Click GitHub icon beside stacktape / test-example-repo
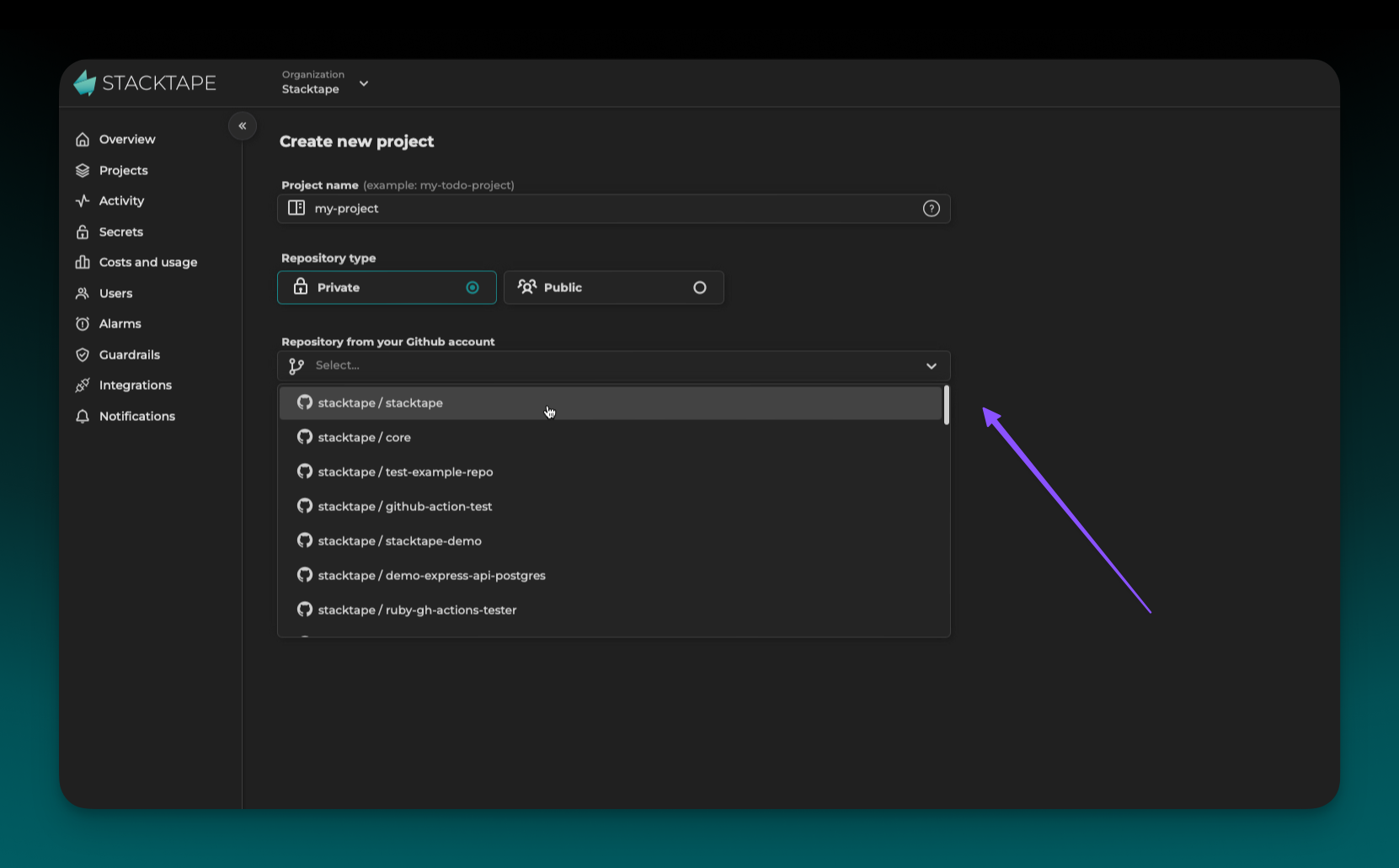The image size is (1399, 868). pos(305,471)
